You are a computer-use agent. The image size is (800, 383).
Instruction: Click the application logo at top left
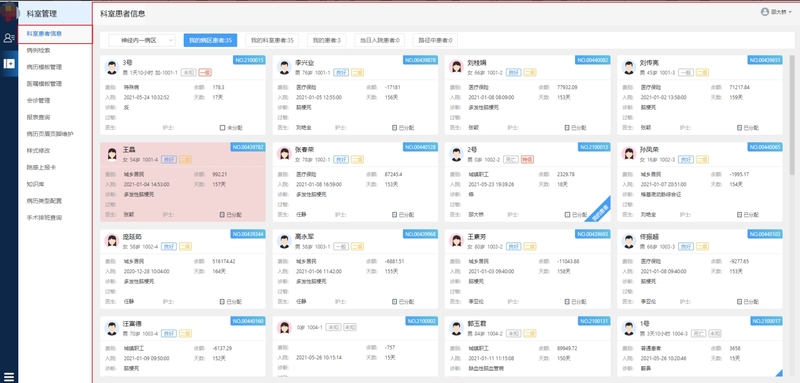(x=9, y=12)
